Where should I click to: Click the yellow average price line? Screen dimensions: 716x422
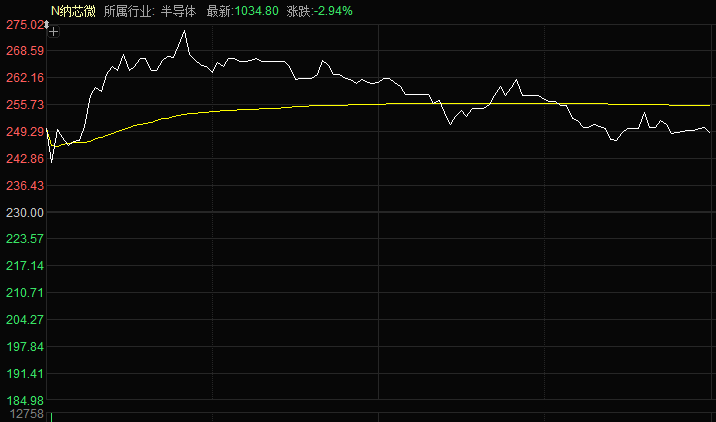click(x=300, y=106)
